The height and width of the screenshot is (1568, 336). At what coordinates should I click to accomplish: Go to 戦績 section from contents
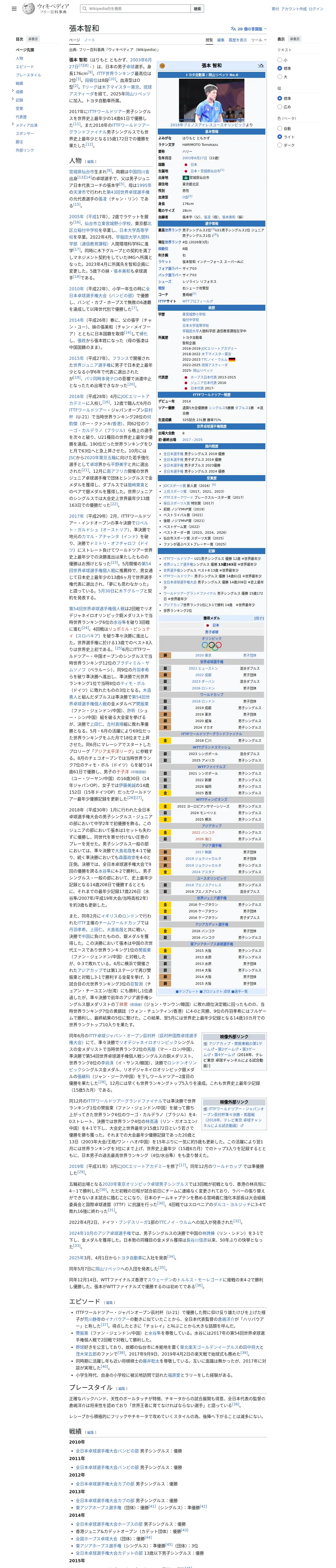(20, 83)
